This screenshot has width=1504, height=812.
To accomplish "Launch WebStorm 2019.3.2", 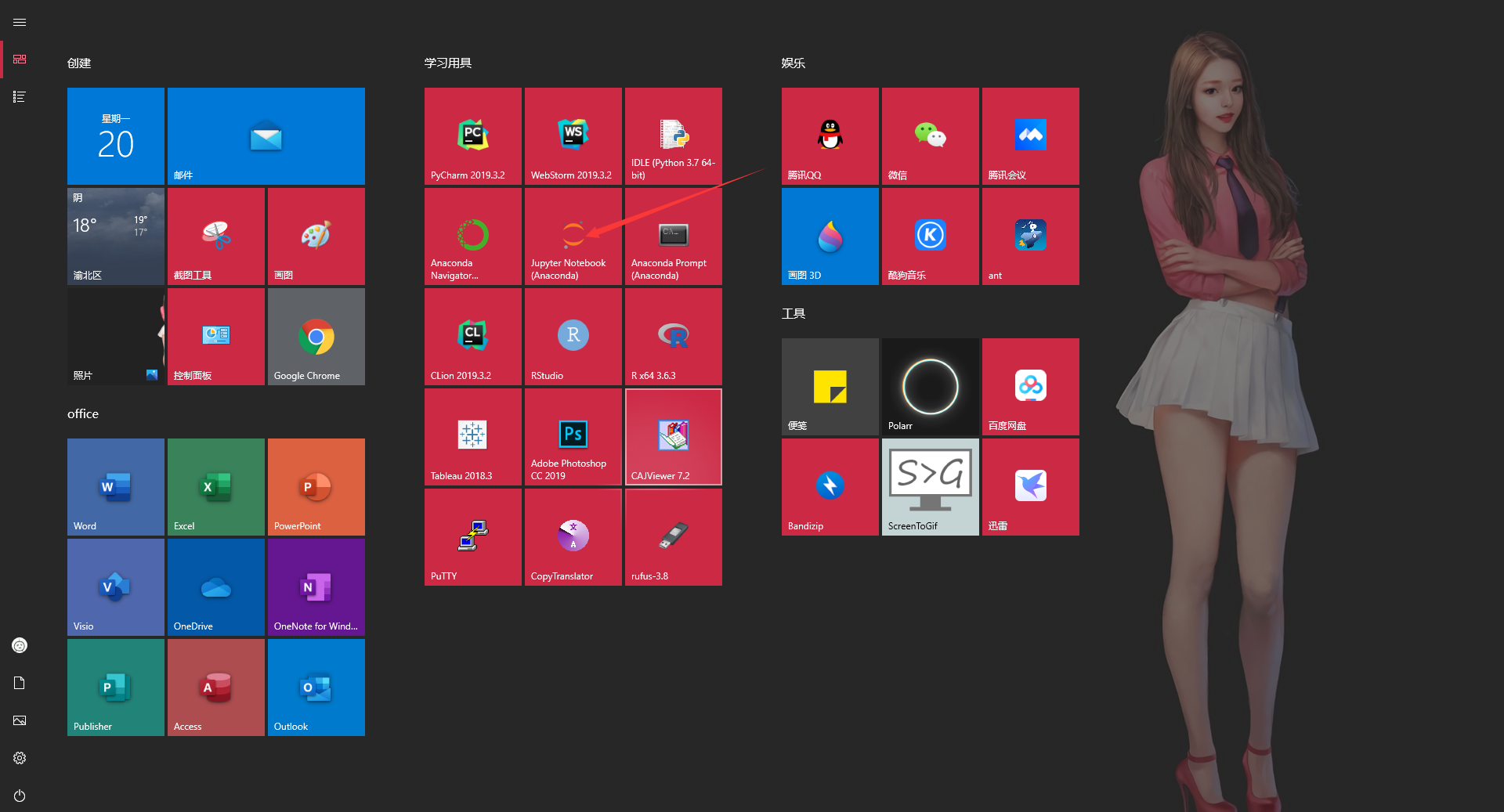I will (573, 136).
